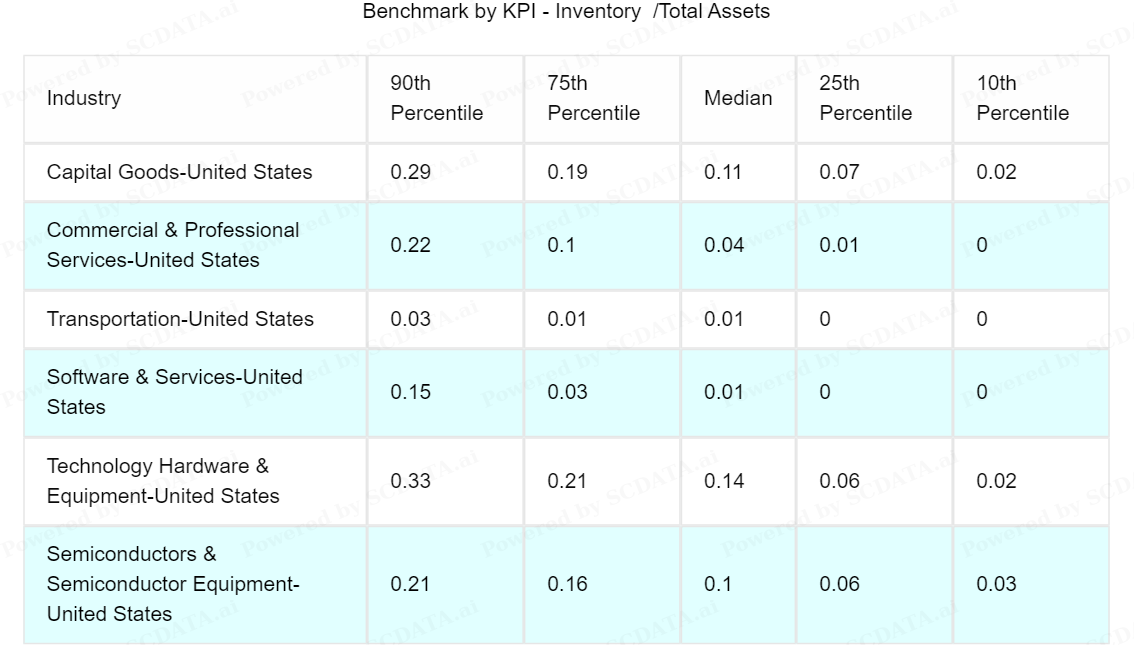Screen dimensions: 1134x645
Task: Click Commercial & Professional Services 90th percentile 0.22
Action: [x=410, y=245]
